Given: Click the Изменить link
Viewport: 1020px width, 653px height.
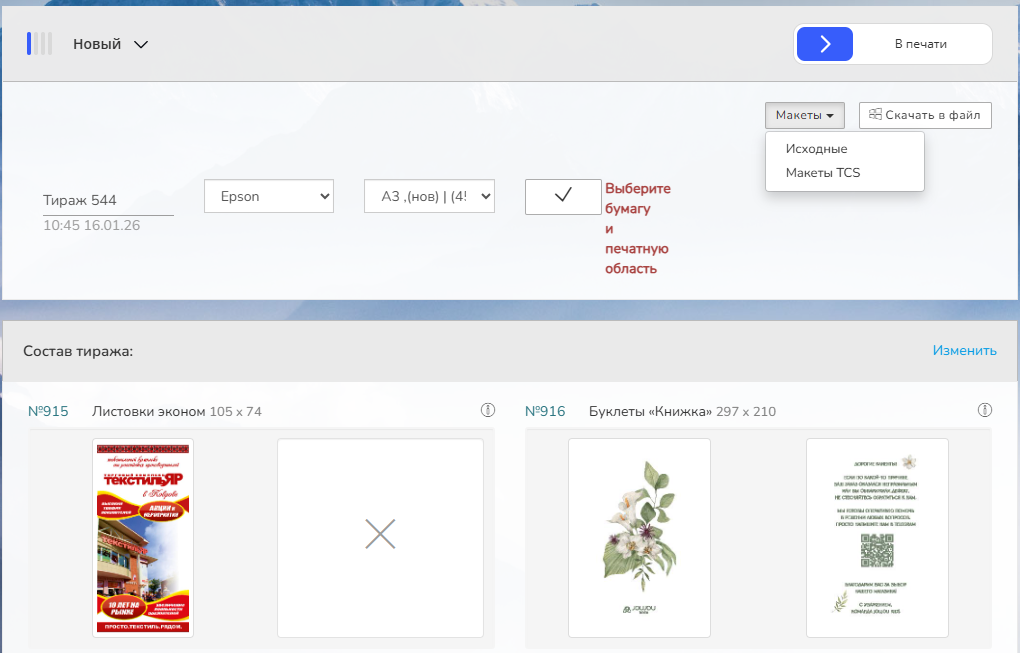Looking at the screenshot, I should [964, 350].
